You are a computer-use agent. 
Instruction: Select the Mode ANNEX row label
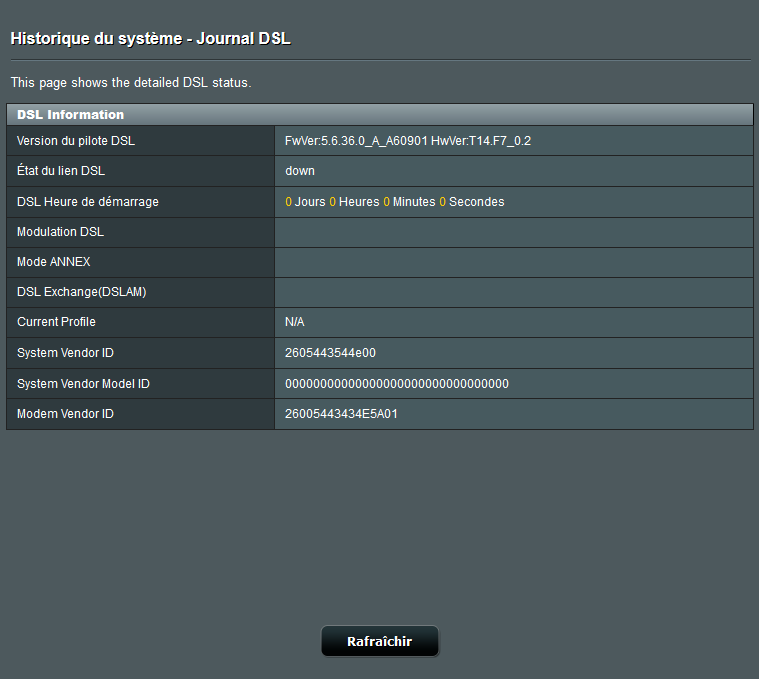coord(54,262)
